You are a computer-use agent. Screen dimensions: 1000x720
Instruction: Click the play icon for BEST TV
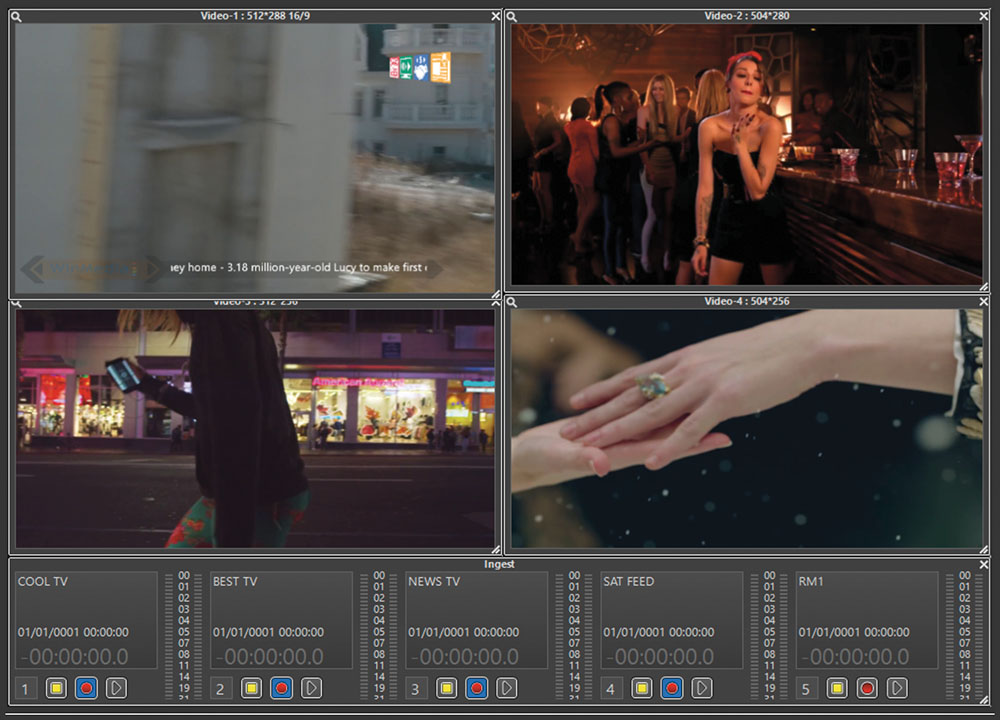coord(312,688)
